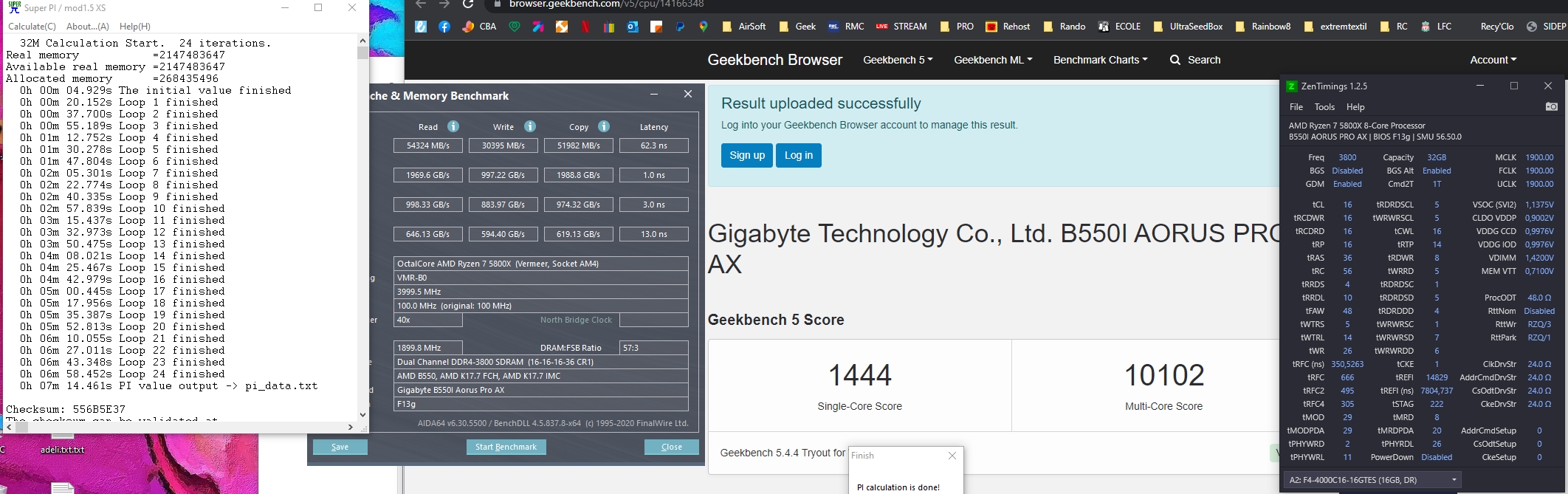The width and height of the screenshot is (1568, 494).
Task: Click the info icon next to Write
Action: [x=530, y=126]
